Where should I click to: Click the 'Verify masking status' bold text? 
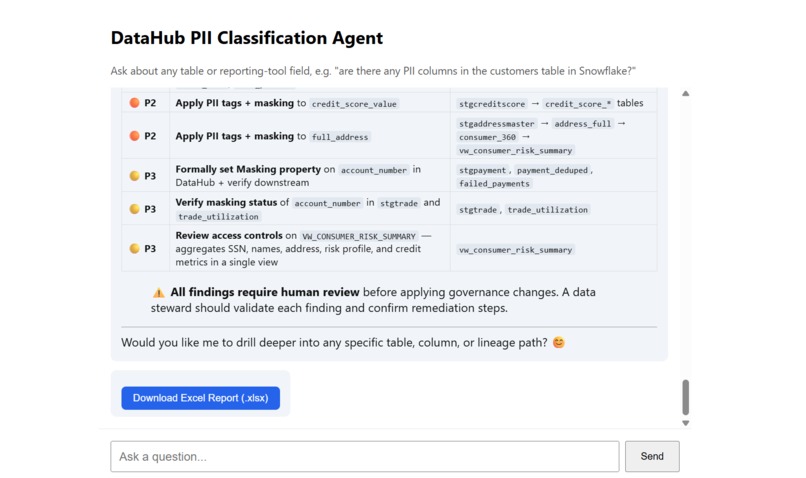(226, 203)
